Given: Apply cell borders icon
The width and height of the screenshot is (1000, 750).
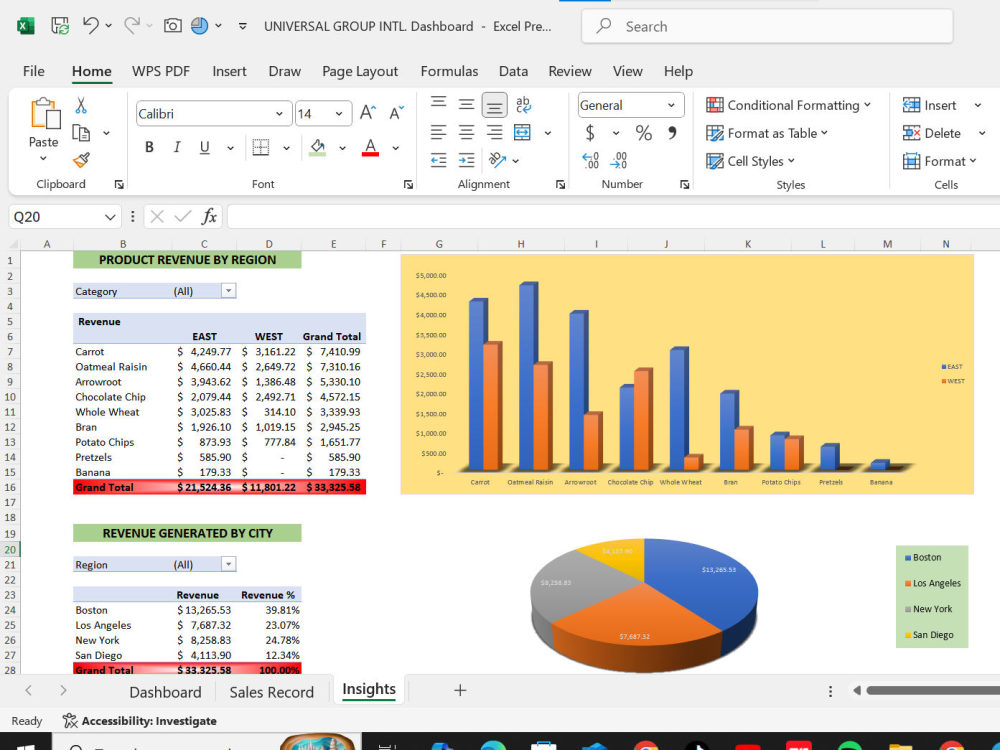Looking at the screenshot, I should [x=261, y=147].
